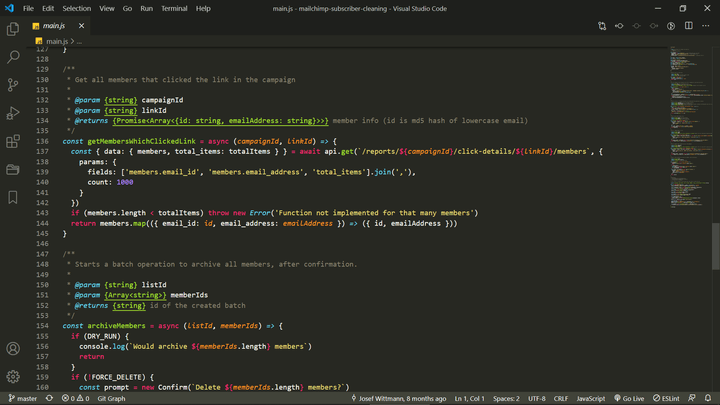The width and height of the screenshot is (720, 405).
Task: Open Problems via errors and warnings count
Action: [75, 399]
